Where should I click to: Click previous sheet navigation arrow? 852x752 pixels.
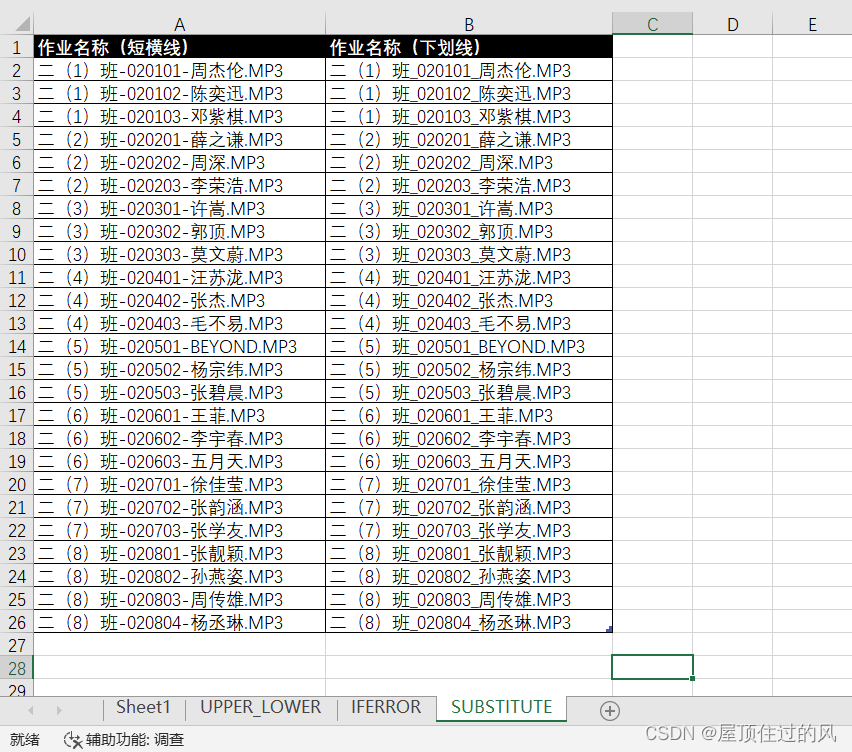[x=31, y=710]
